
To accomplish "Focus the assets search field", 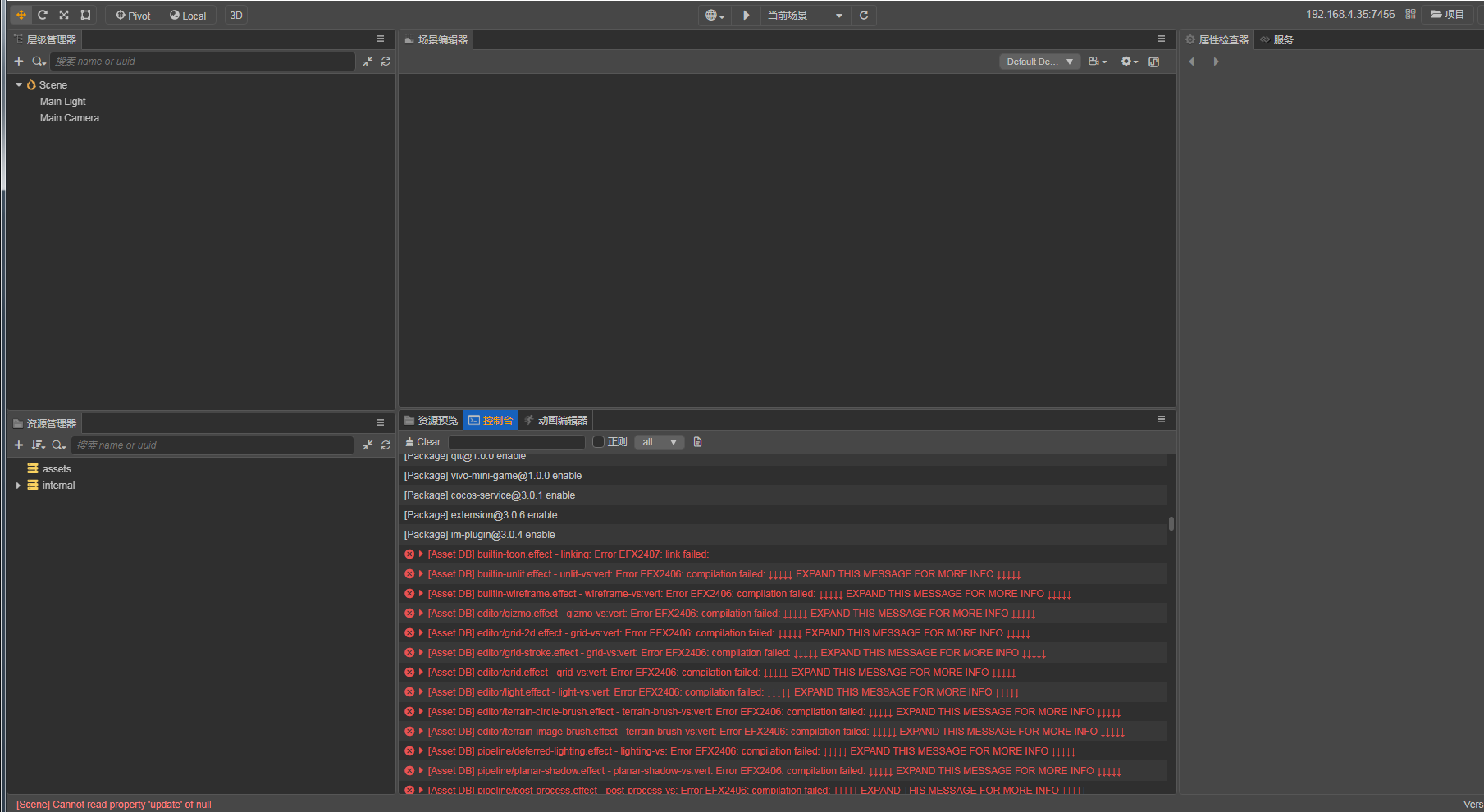I will point(212,445).
